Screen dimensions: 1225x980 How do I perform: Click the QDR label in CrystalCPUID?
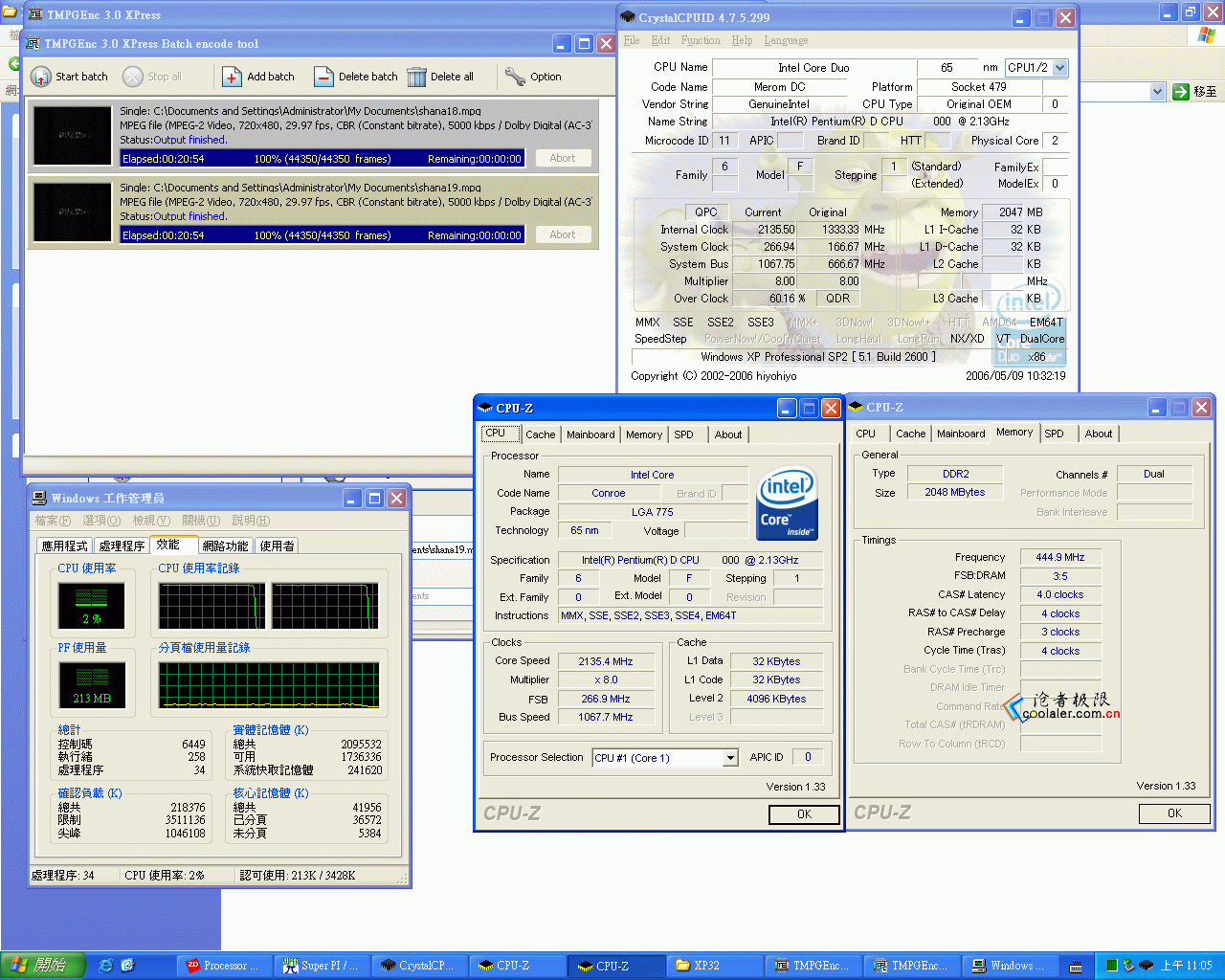(837, 299)
